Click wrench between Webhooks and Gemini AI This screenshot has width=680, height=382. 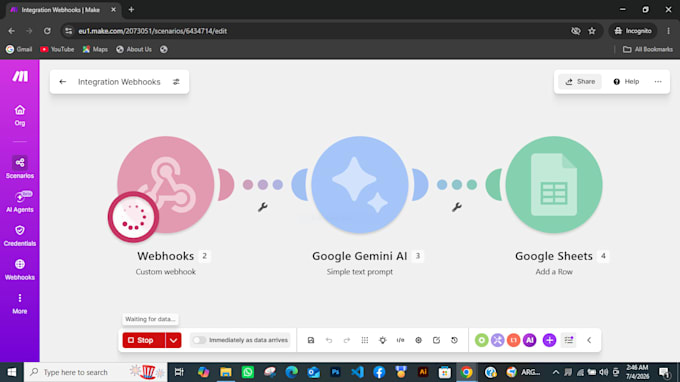pos(262,207)
